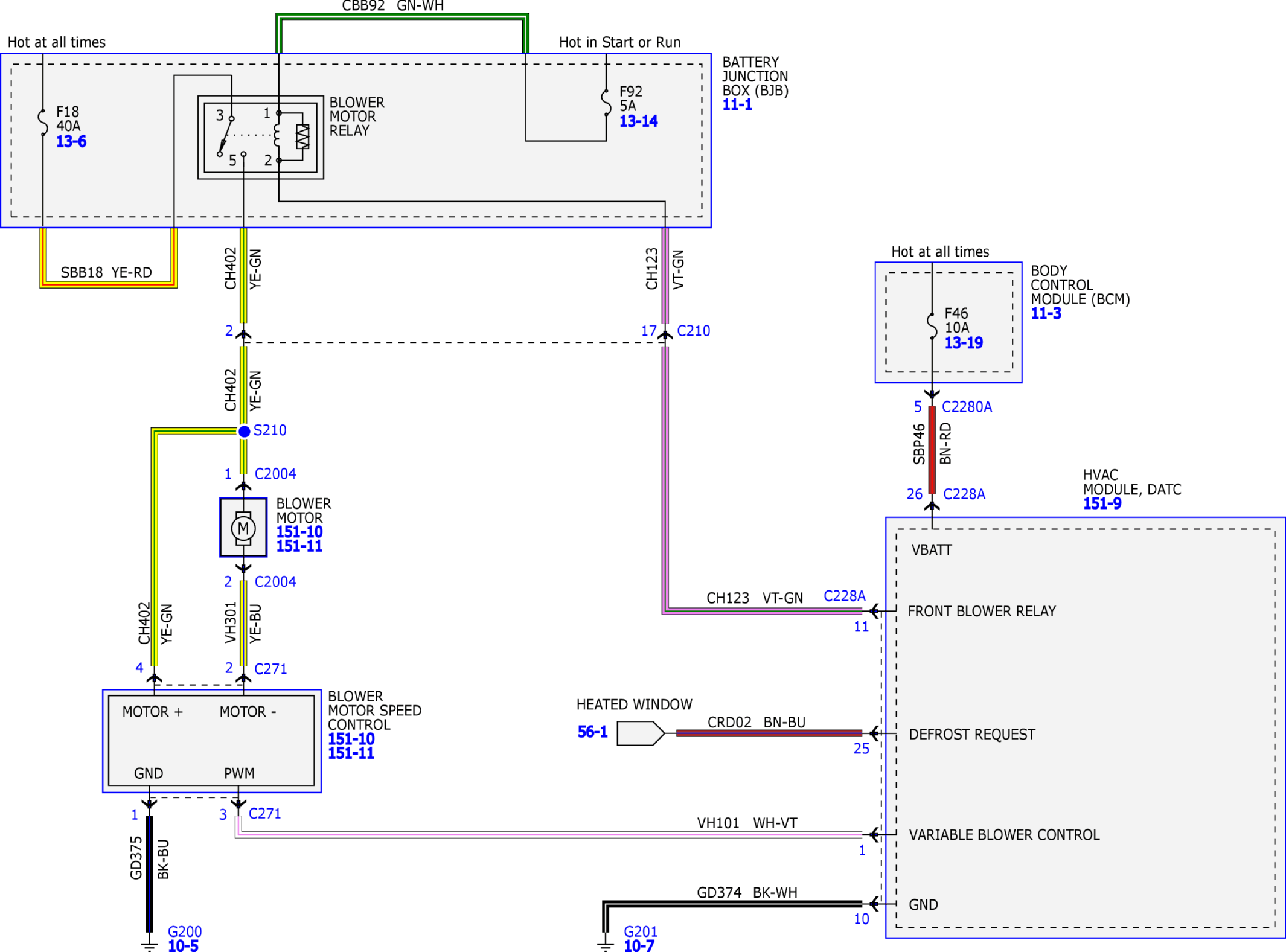Open ground G201 reference 10-7

[x=639, y=946]
